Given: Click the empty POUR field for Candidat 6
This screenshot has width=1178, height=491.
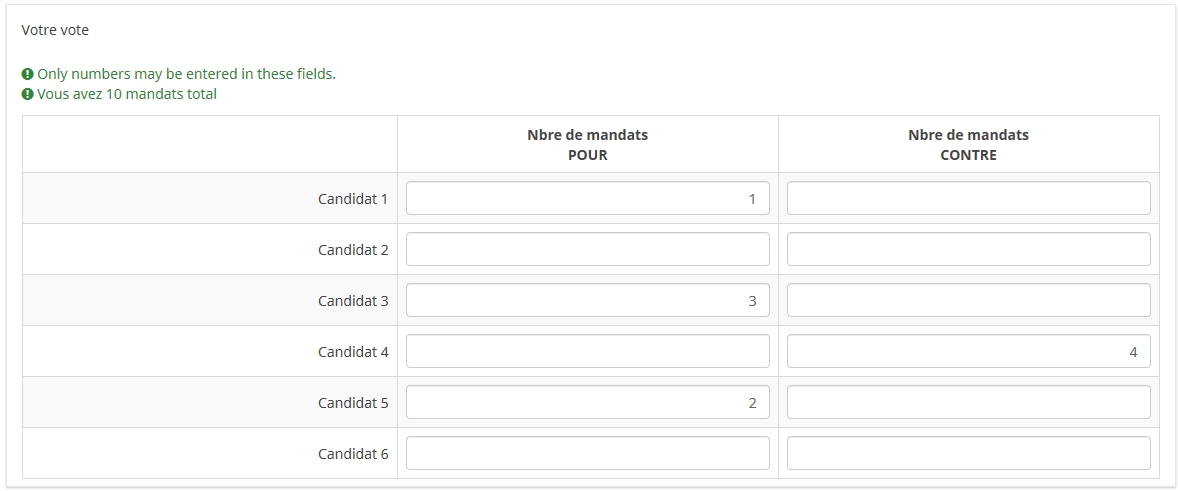Looking at the screenshot, I should pyautogui.click(x=587, y=453).
